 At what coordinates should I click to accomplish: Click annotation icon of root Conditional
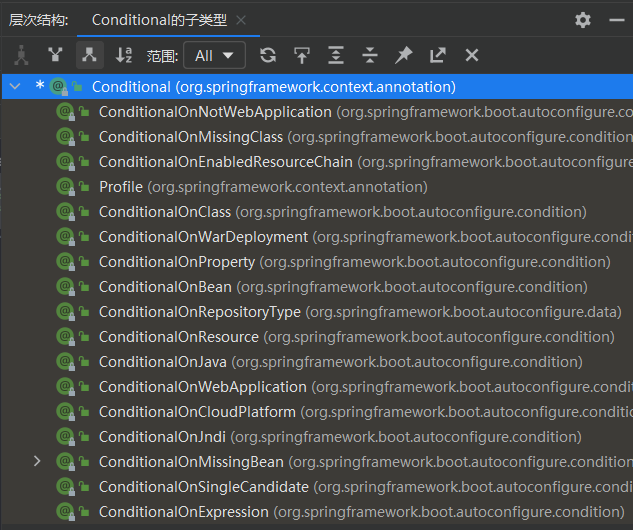[59, 86]
